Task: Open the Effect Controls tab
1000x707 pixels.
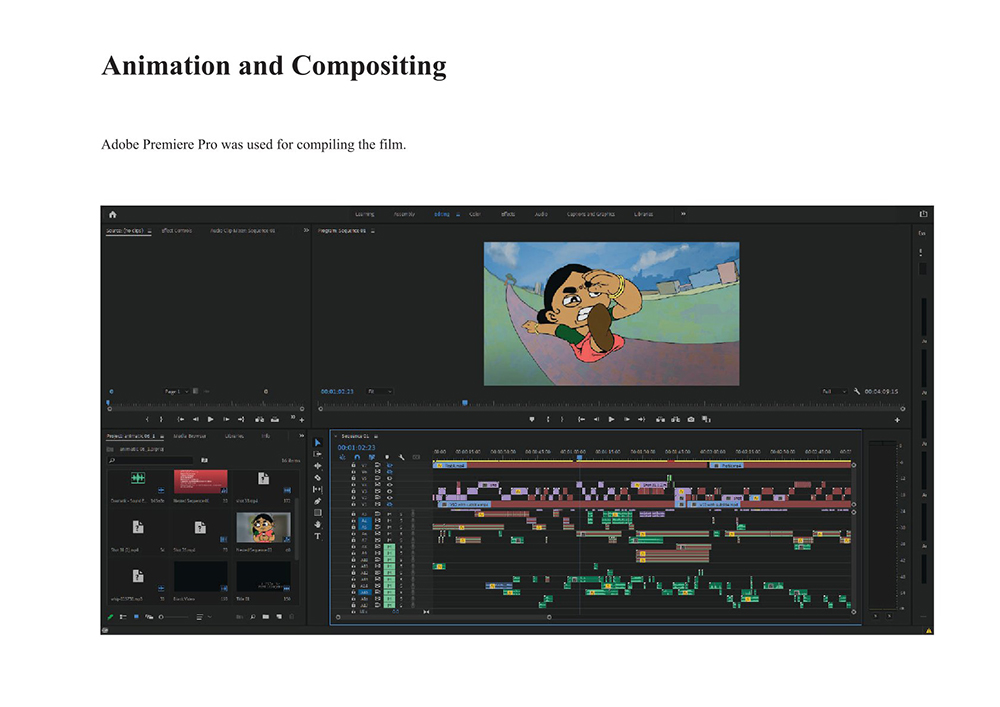Action: click(177, 230)
